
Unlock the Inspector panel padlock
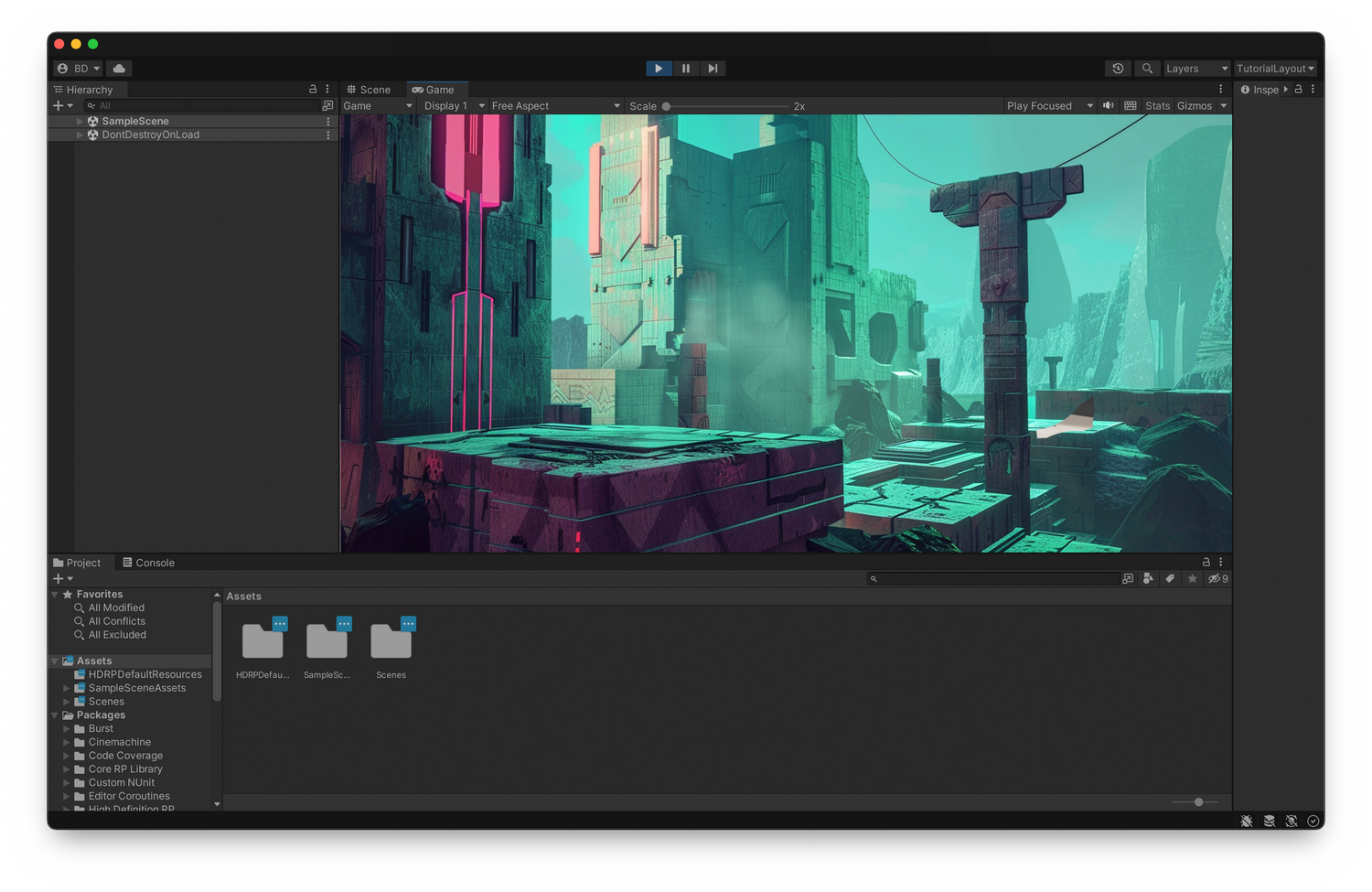[x=1299, y=89]
